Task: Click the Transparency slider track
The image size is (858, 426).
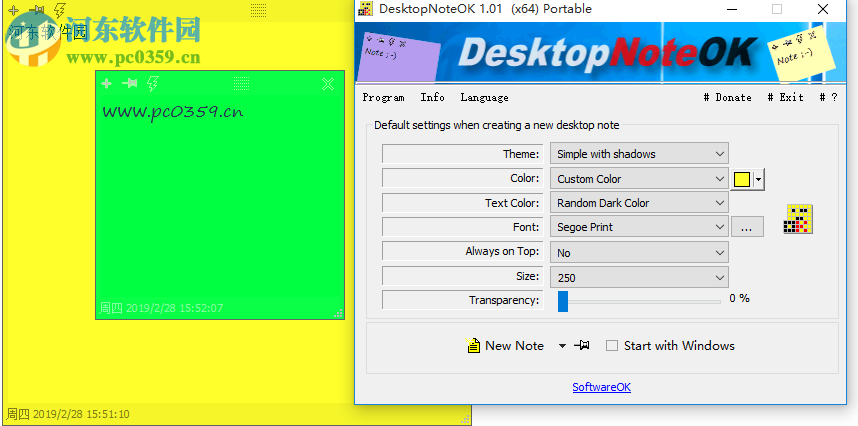Action: 639,301
